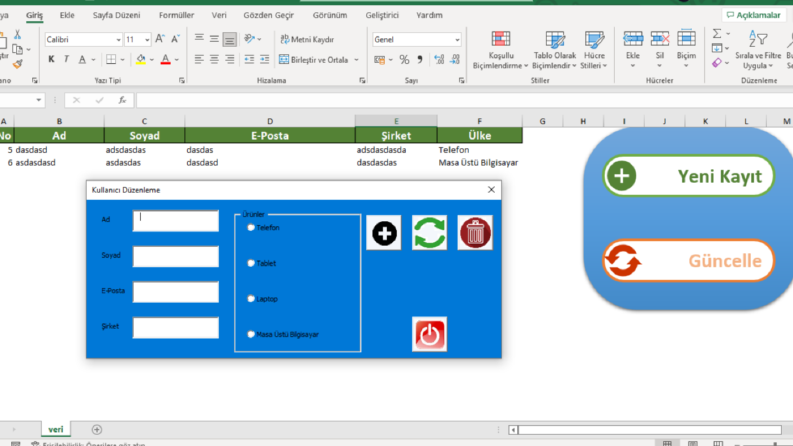Toggle italic formatting (T) in ribbon

pyautogui.click(x=66, y=59)
